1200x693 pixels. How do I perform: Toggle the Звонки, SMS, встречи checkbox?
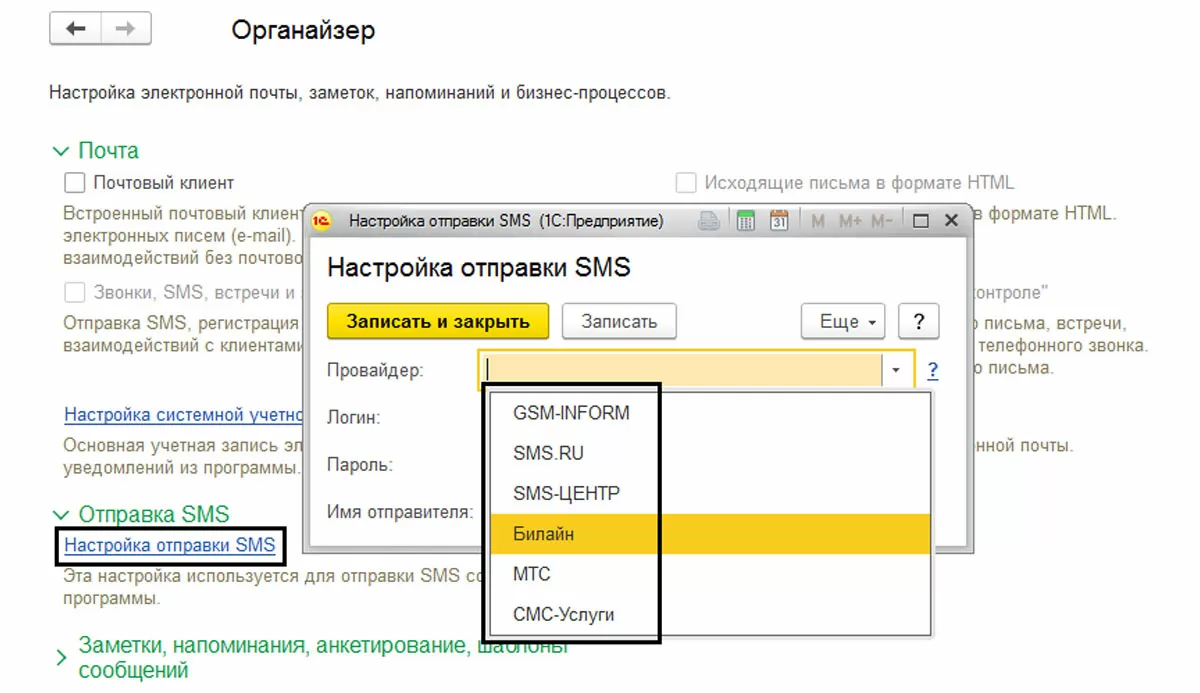point(74,293)
